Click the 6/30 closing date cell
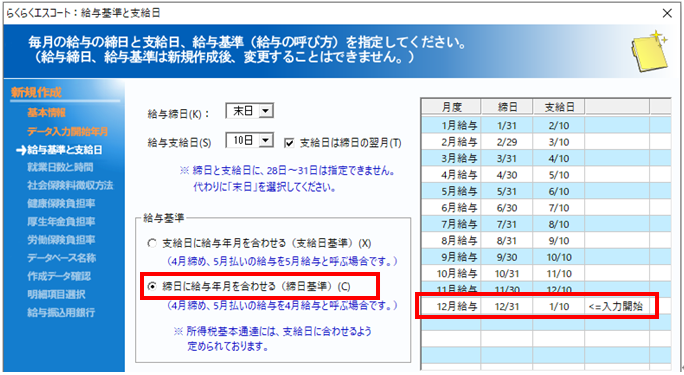The image size is (684, 375). click(x=507, y=208)
